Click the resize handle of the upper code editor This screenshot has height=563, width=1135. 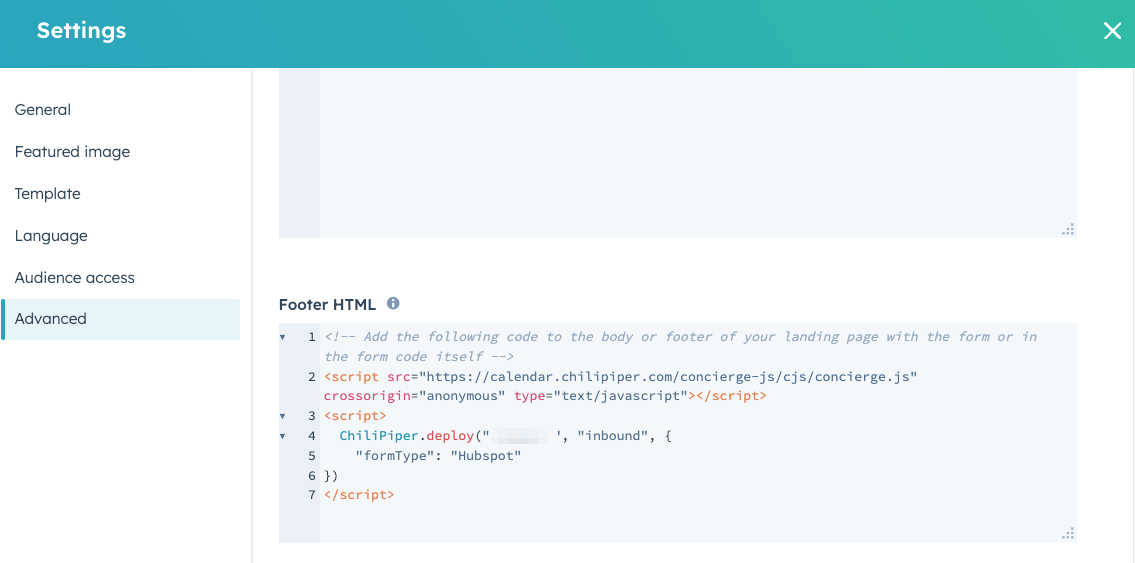1068,229
